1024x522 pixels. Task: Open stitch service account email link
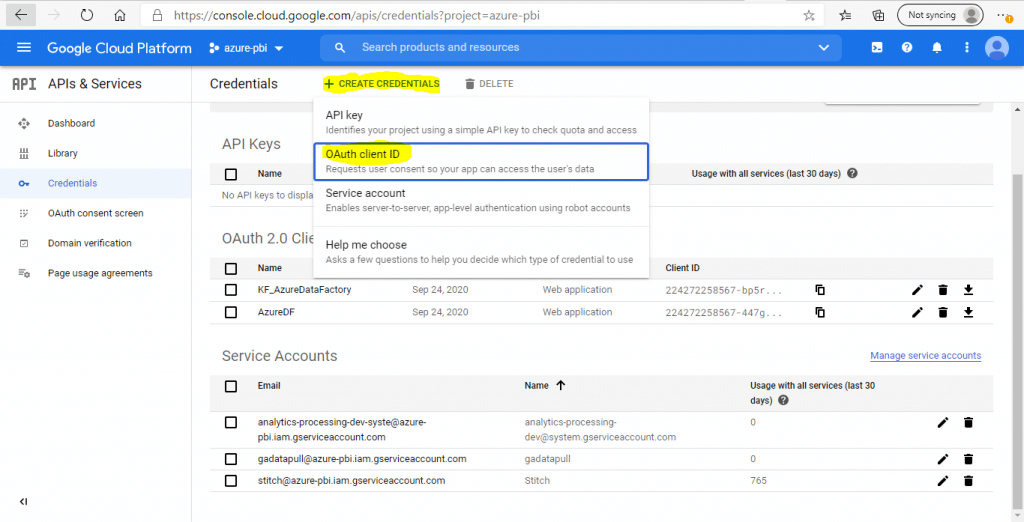click(x=351, y=480)
